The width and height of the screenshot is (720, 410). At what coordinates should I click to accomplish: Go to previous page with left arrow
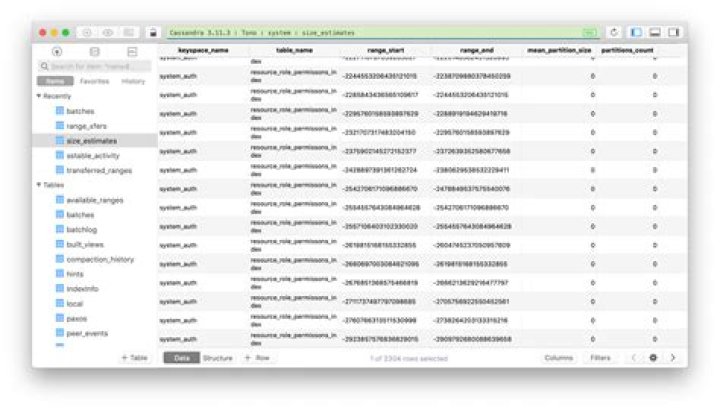634,357
